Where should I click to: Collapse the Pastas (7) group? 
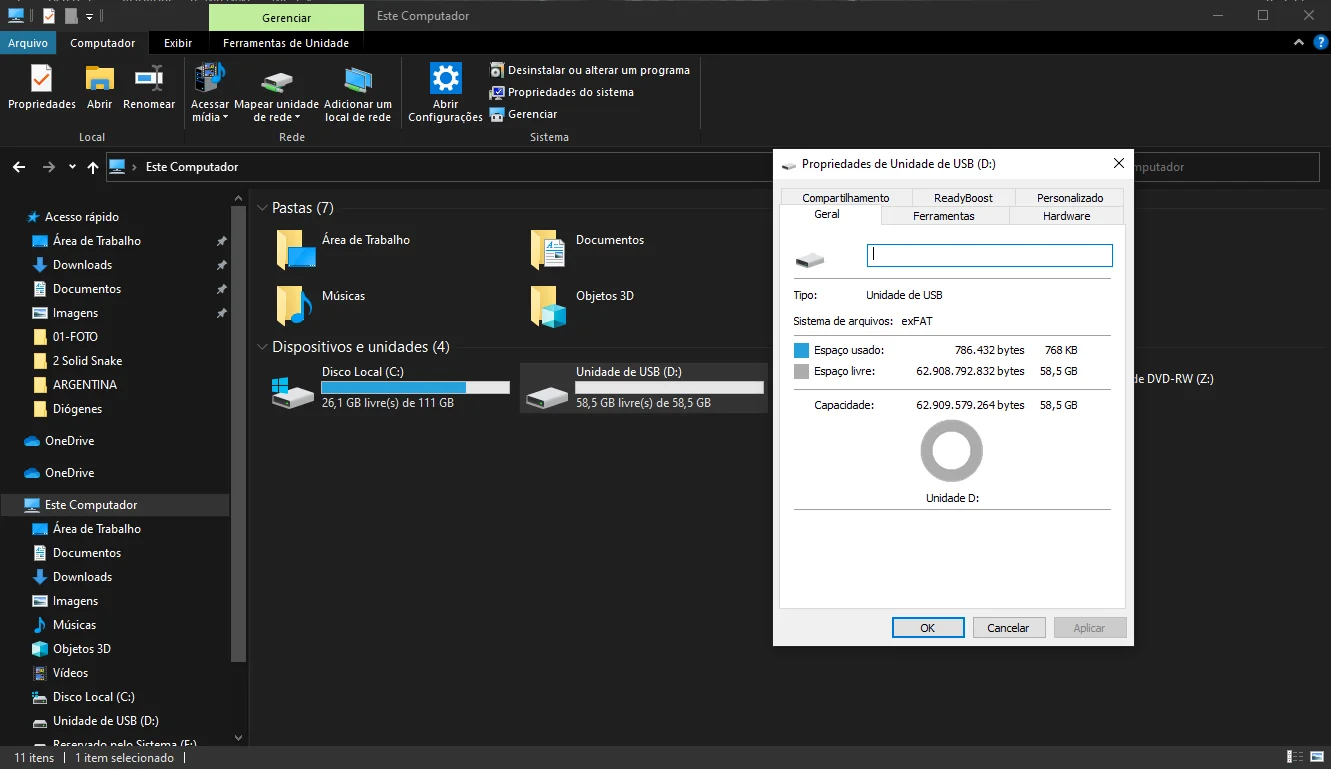tap(262, 208)
